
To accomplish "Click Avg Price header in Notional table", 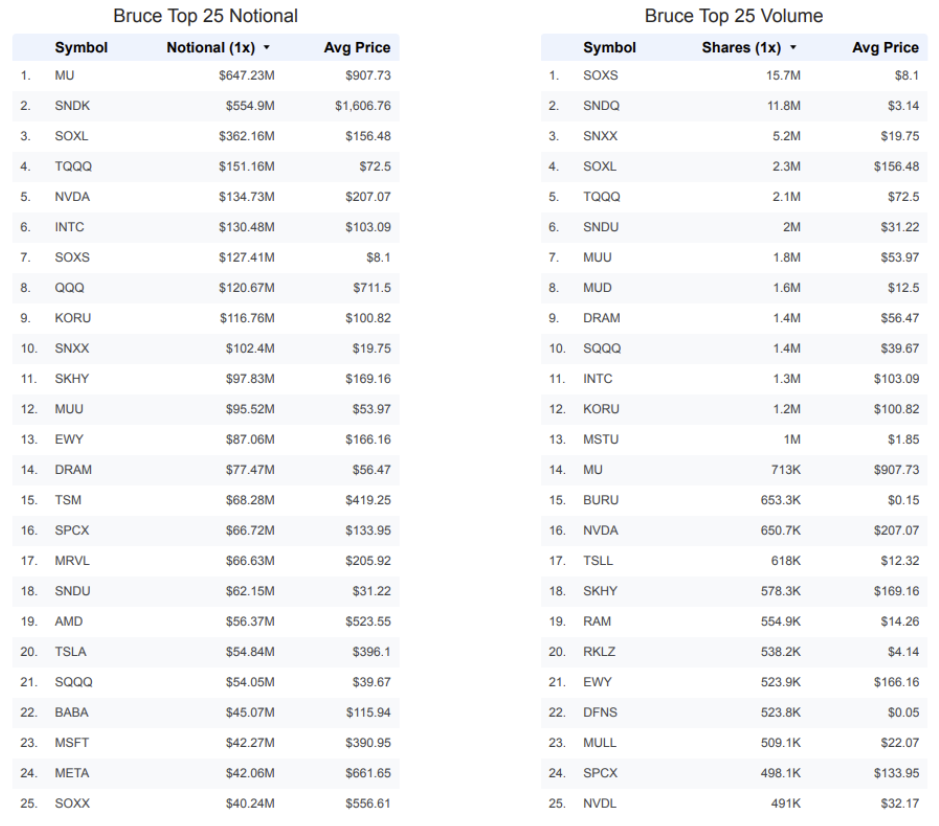I will (357, 47).
